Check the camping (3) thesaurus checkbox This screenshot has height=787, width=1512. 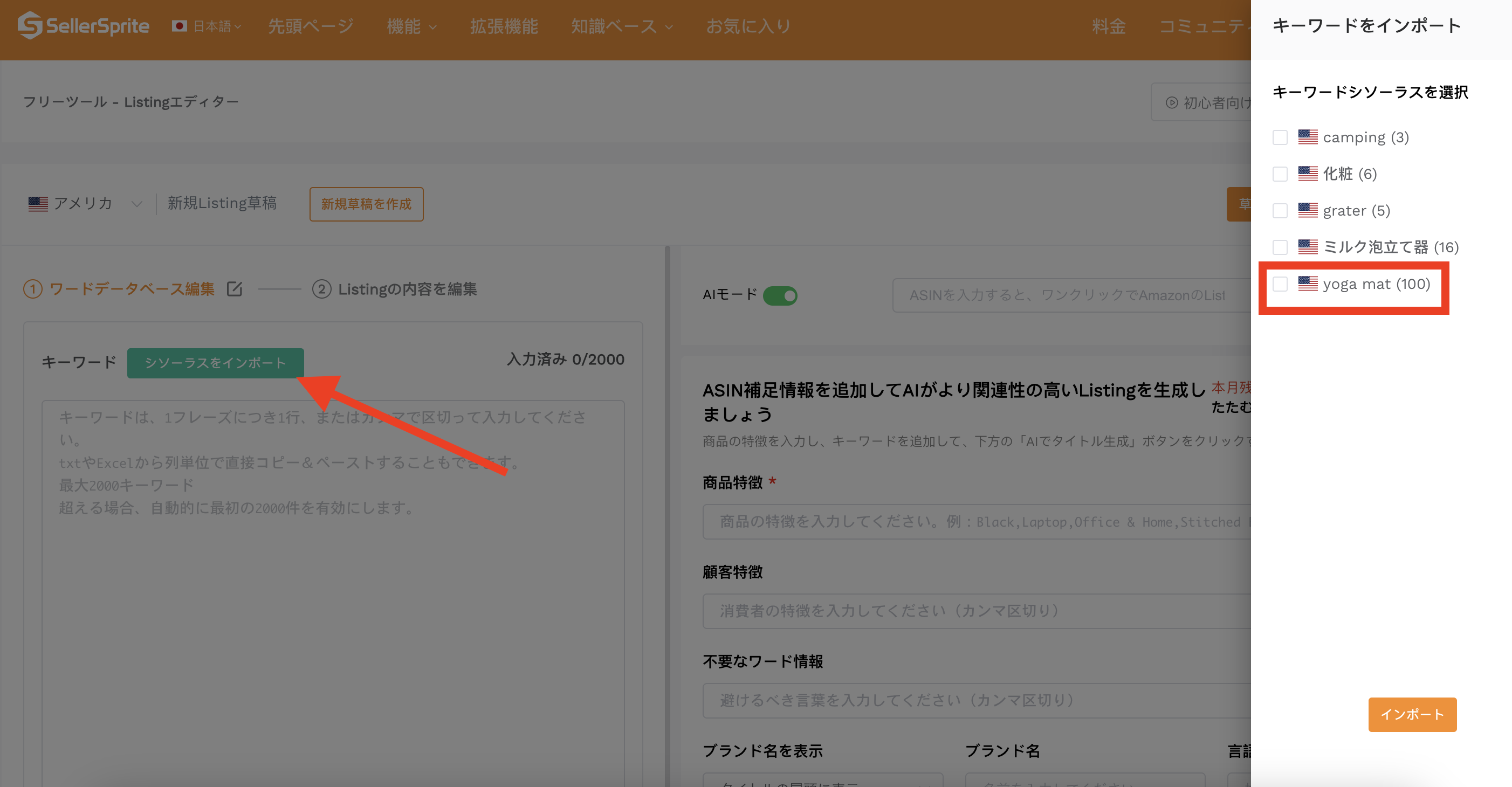[1280, 137]
